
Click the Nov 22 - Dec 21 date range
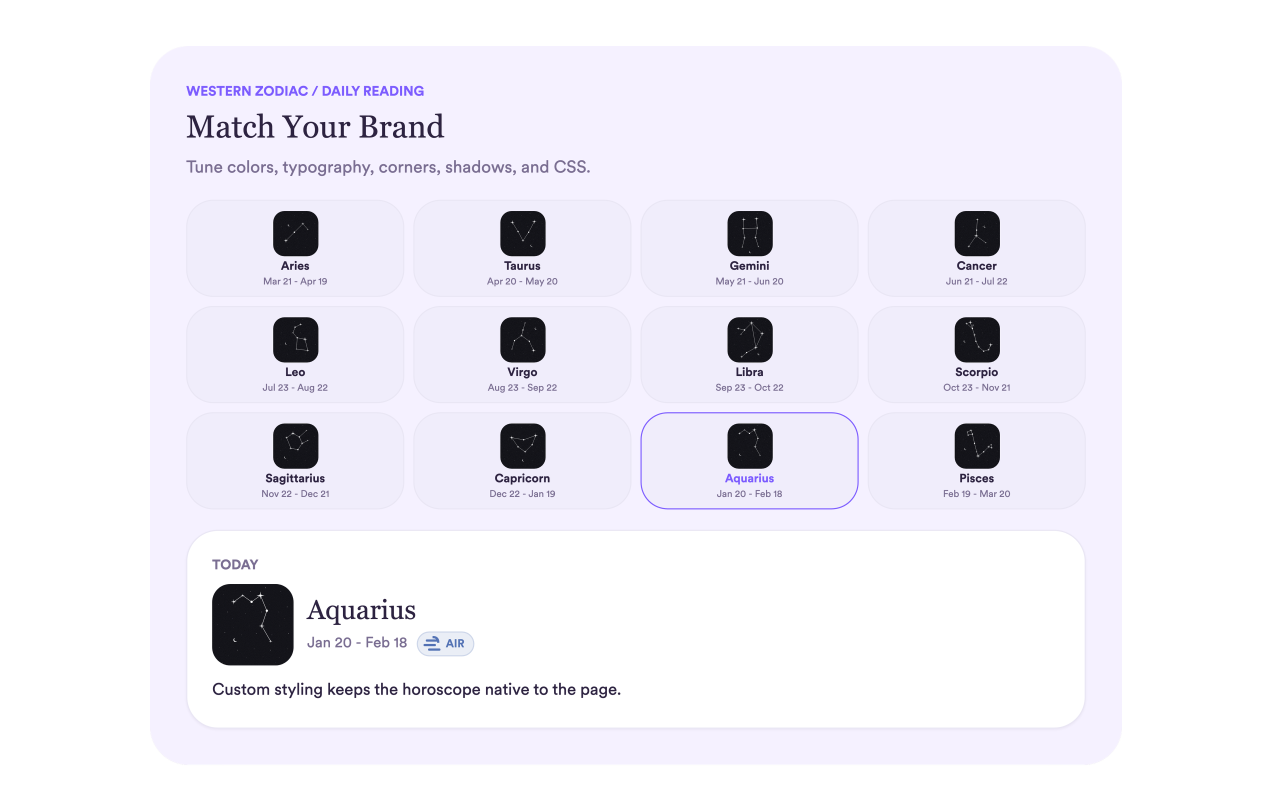pyautogui.click(x=295, y=494)
